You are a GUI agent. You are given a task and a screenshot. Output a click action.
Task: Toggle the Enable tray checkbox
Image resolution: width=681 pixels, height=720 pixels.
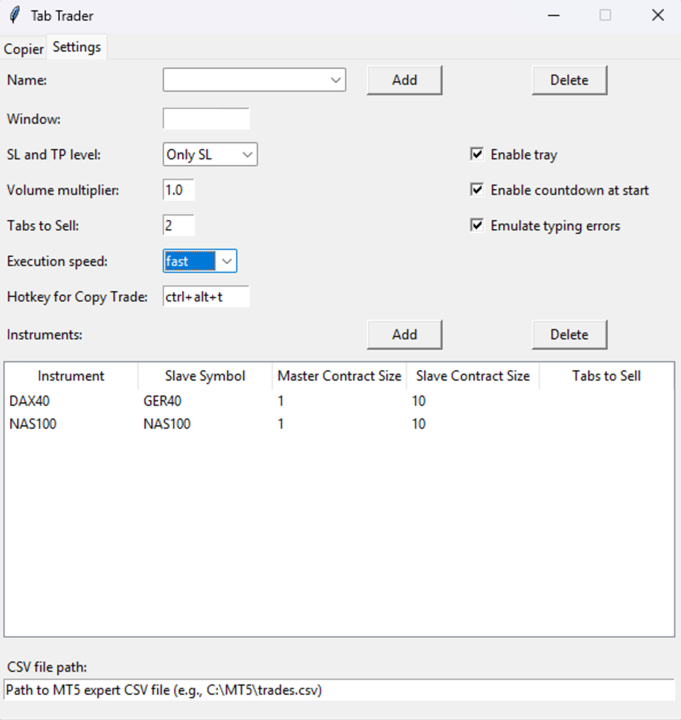(x=477, y=154)
